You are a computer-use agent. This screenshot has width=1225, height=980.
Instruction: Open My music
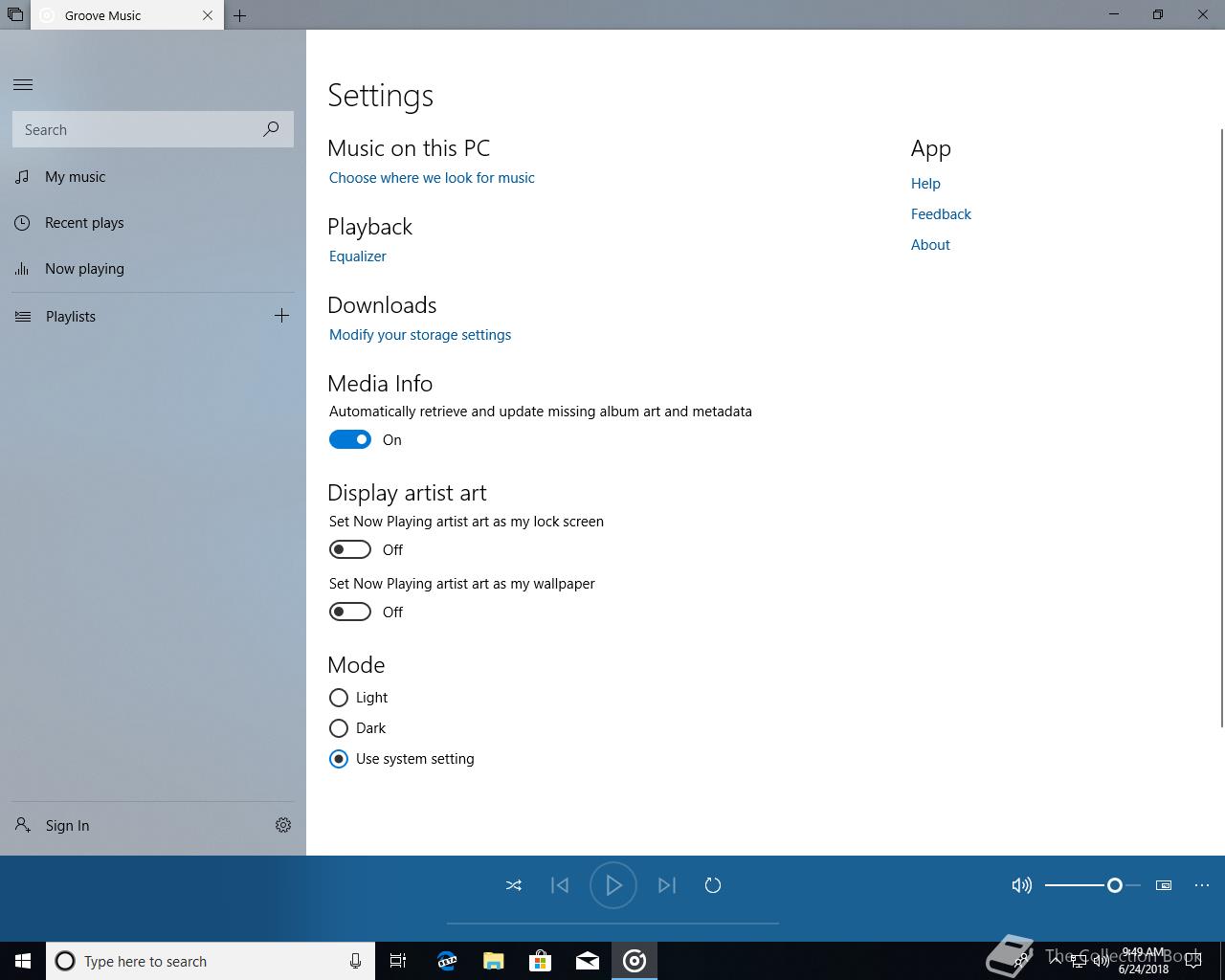tap(153, 177)
